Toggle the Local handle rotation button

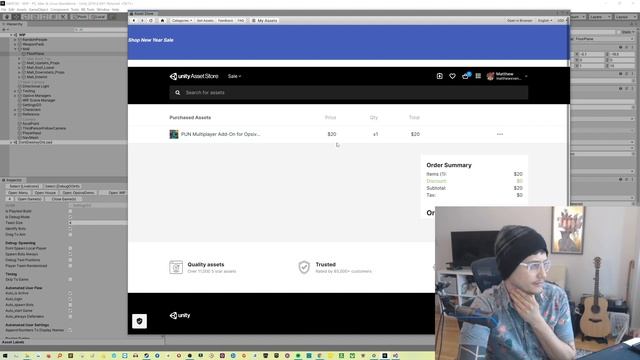[x=98, y=17]
